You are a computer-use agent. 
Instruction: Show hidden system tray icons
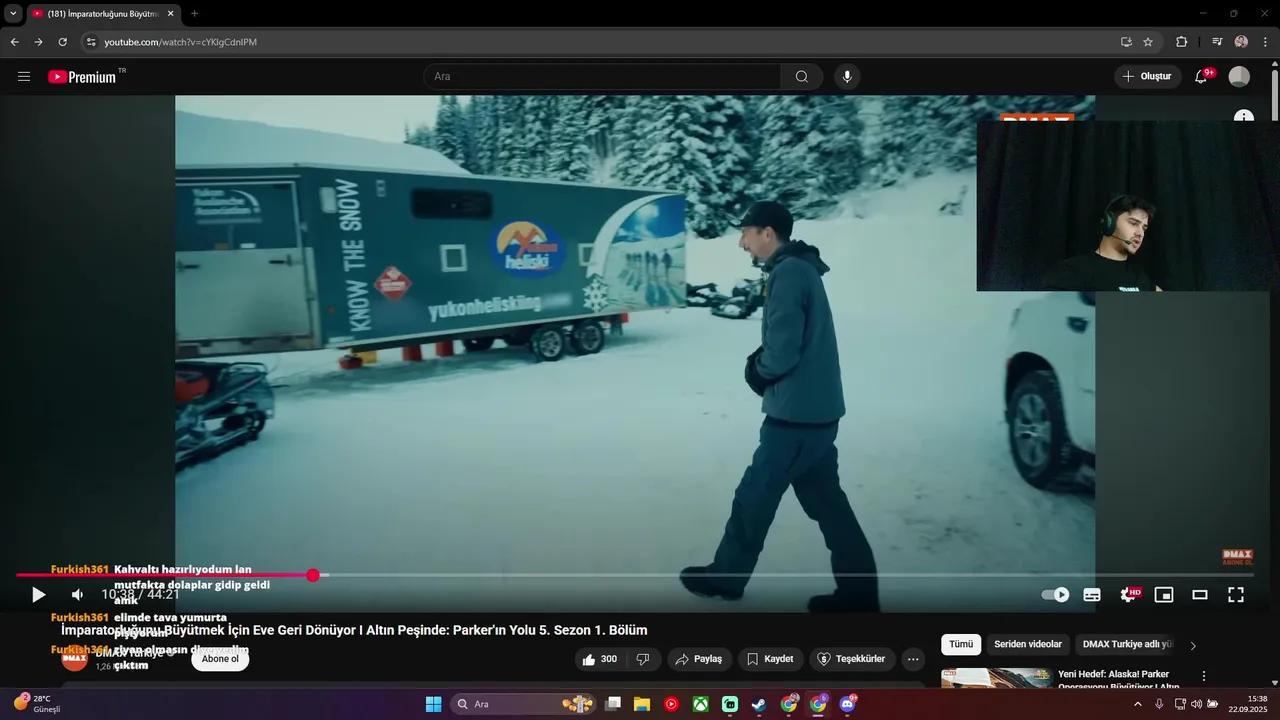coord(1137,704)
